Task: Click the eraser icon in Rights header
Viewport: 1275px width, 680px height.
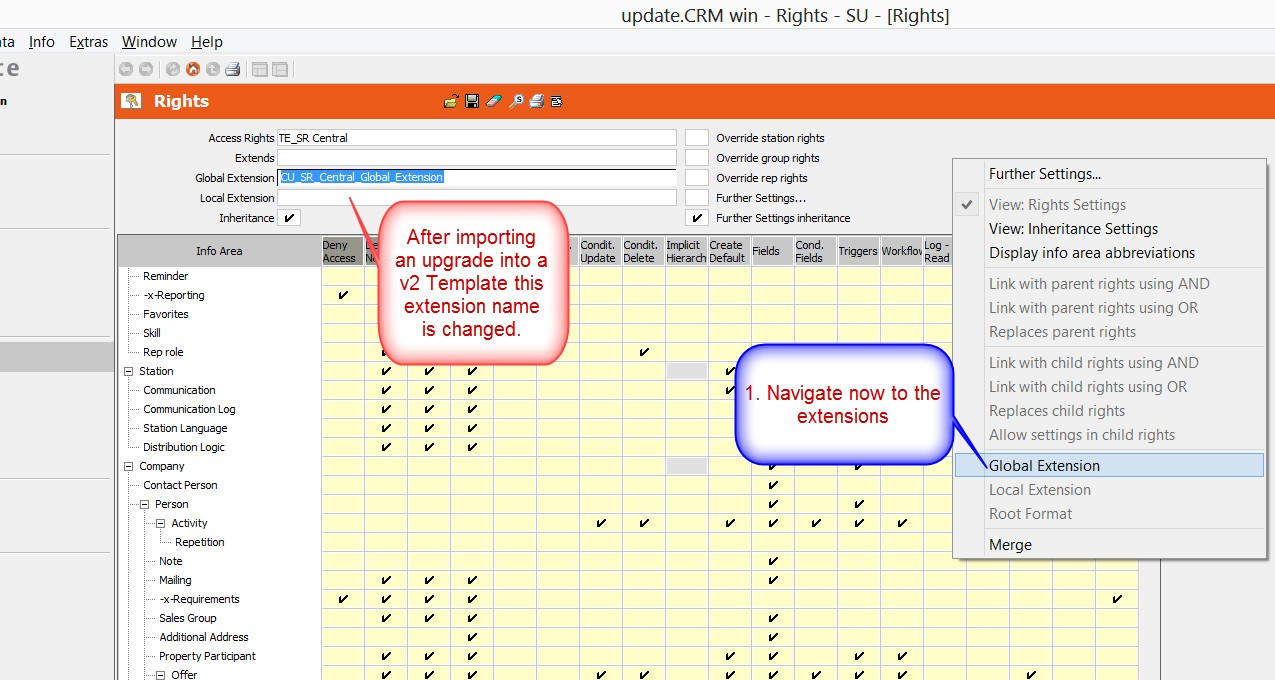Action: tap(493, 101)
